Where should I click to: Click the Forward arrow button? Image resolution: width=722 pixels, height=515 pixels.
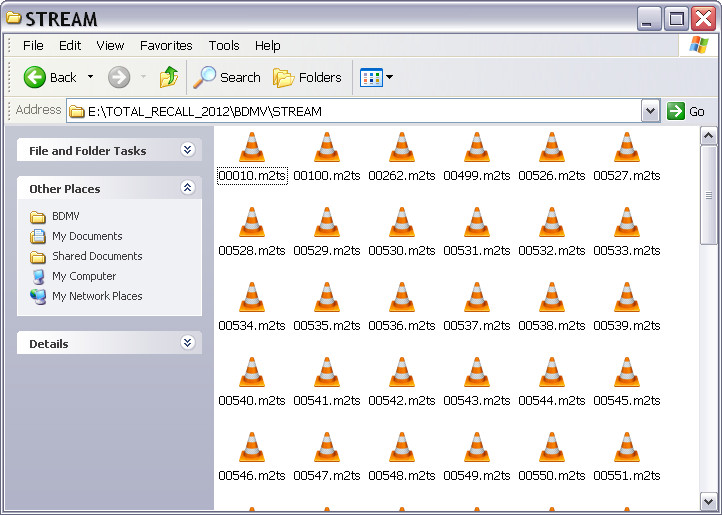pyautogui.click(x=119, y=77)
